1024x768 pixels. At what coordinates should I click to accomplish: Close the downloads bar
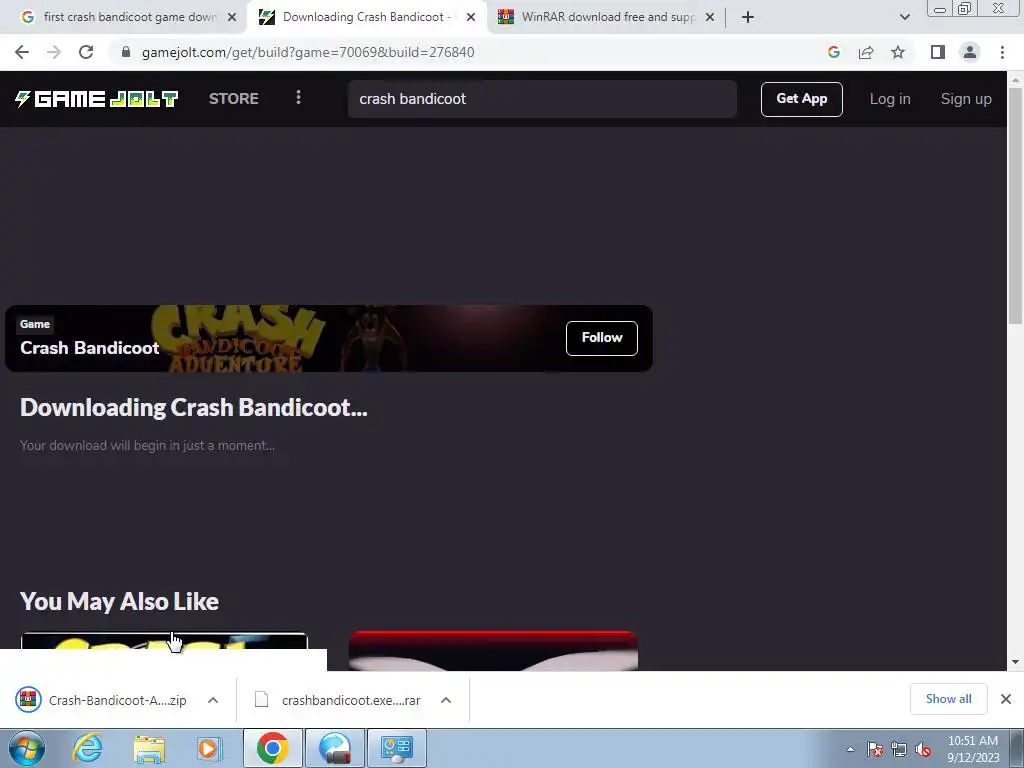coord(1006,699)
